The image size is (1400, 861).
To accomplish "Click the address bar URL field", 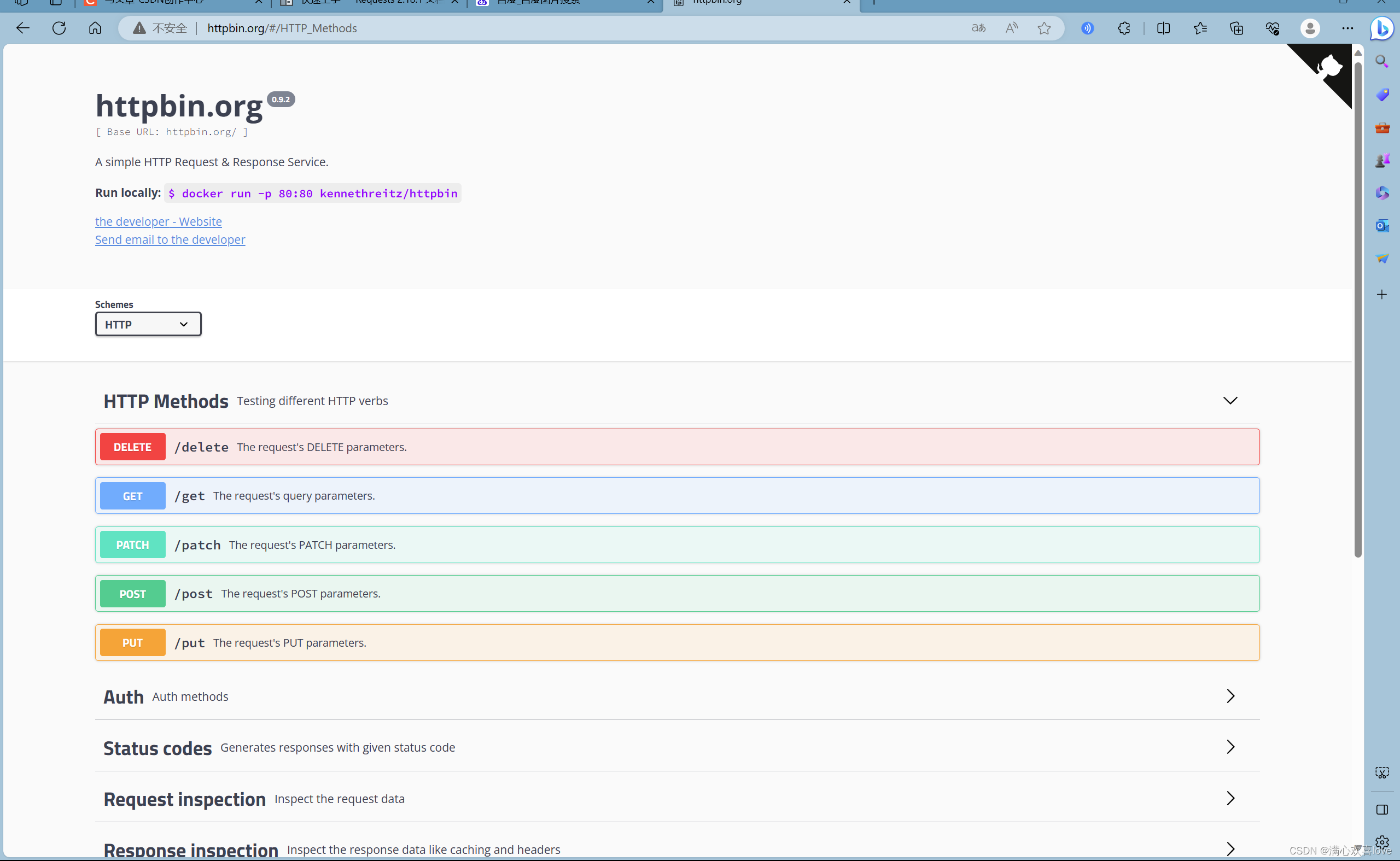I will coord(512,28).
